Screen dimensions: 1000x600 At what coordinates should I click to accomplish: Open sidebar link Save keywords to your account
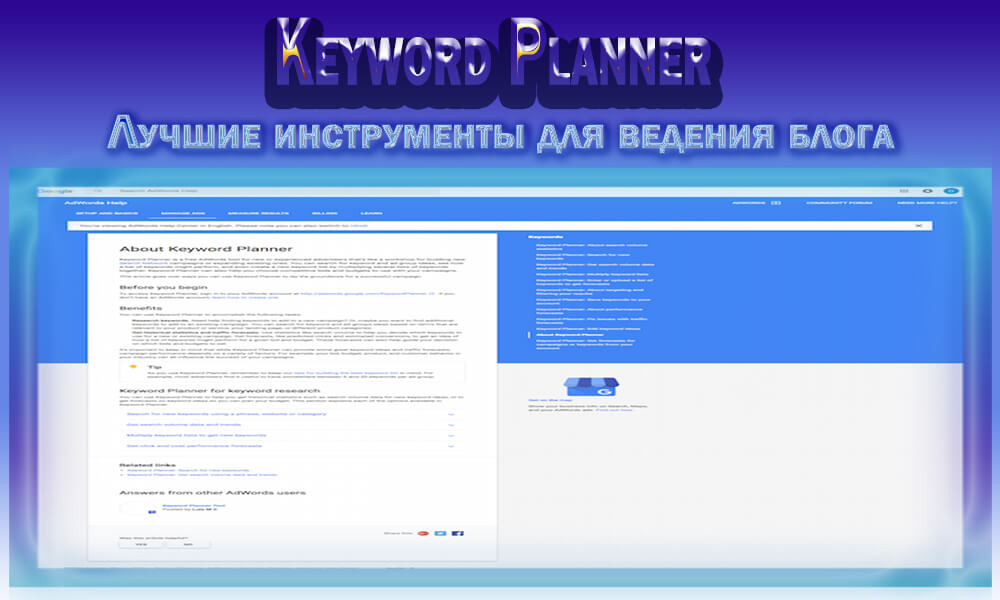click(593, 301)
